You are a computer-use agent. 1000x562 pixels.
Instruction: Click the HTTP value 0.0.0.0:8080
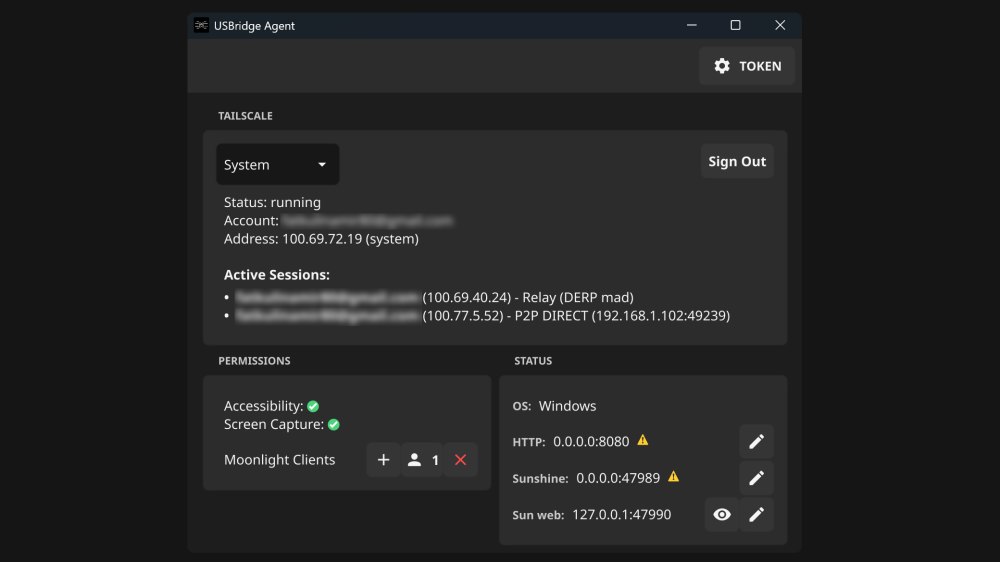click(591, 441)
